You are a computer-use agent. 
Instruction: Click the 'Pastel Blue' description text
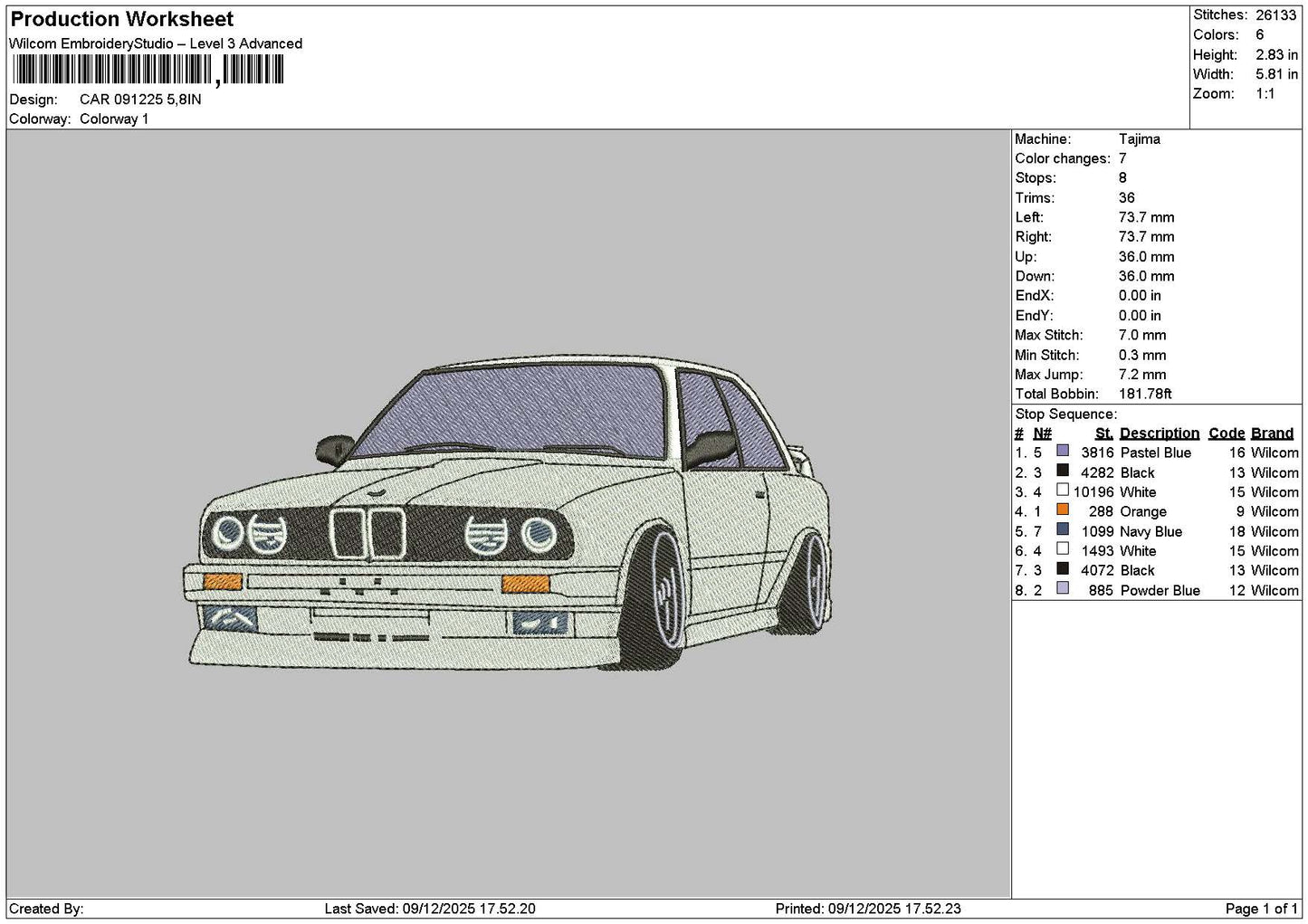1156,453
